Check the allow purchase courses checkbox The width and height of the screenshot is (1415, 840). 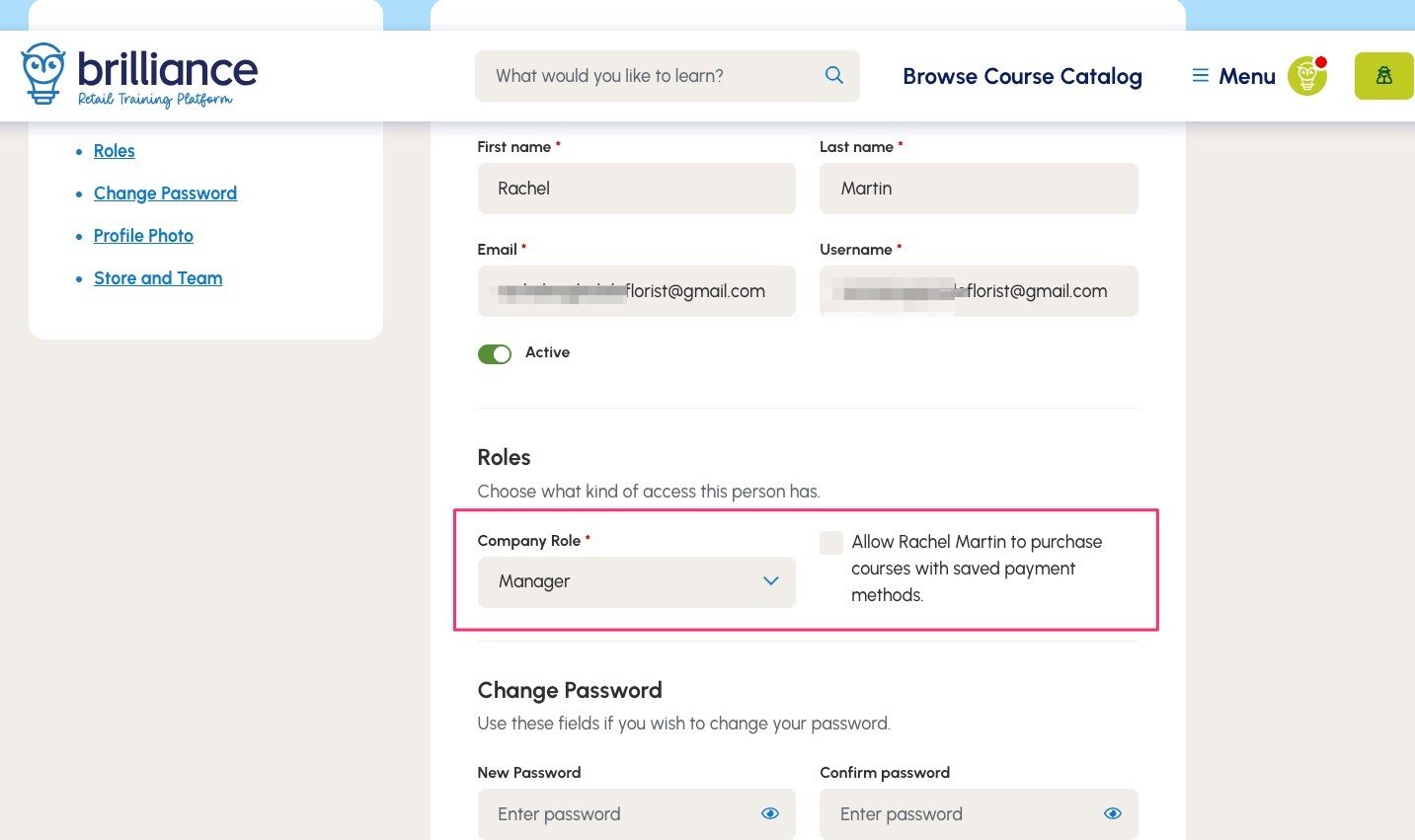831,542
